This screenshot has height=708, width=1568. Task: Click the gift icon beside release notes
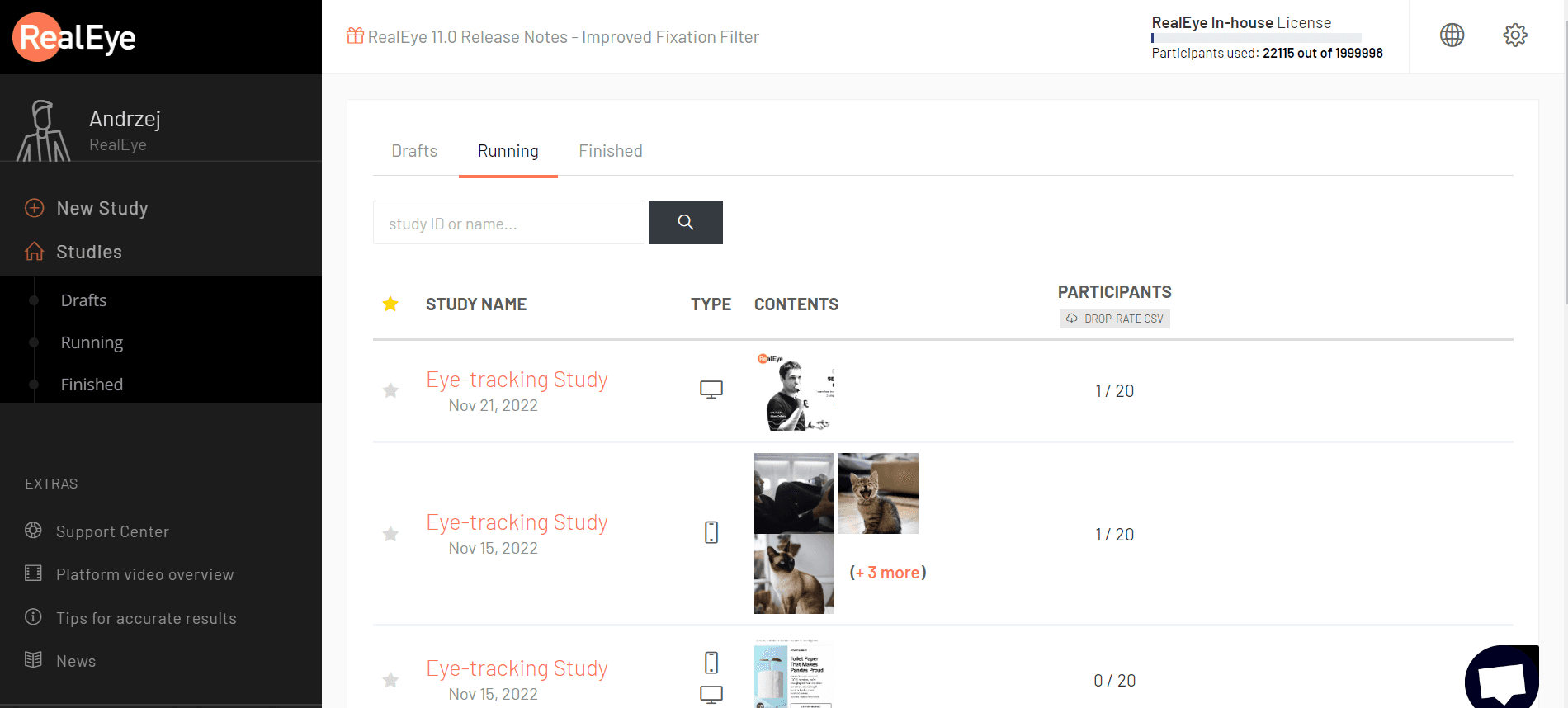[x=355, y=36]
